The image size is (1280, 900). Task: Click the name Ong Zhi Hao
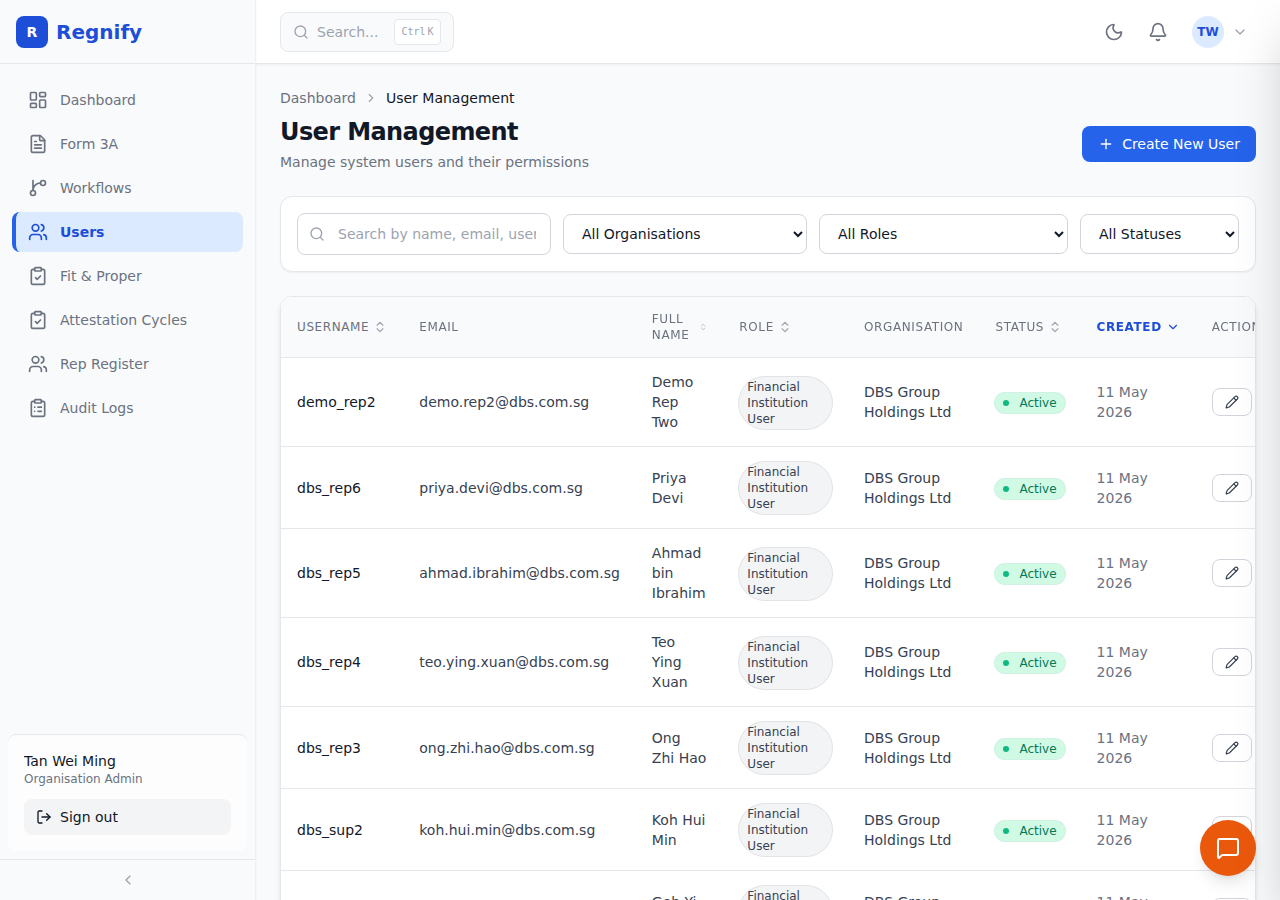679,748
